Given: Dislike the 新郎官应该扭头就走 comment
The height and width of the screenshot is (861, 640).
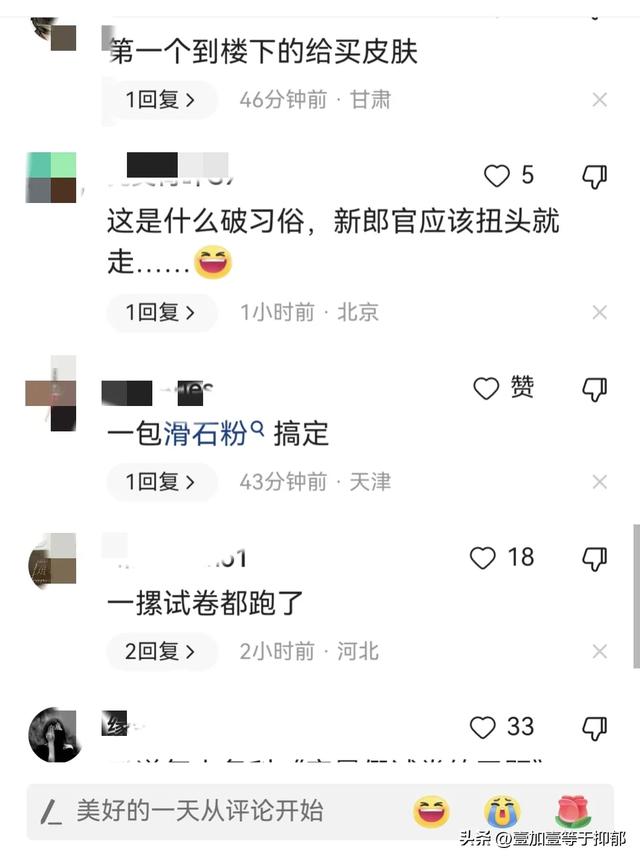Looking at the screenshot, I should (594, 177).
